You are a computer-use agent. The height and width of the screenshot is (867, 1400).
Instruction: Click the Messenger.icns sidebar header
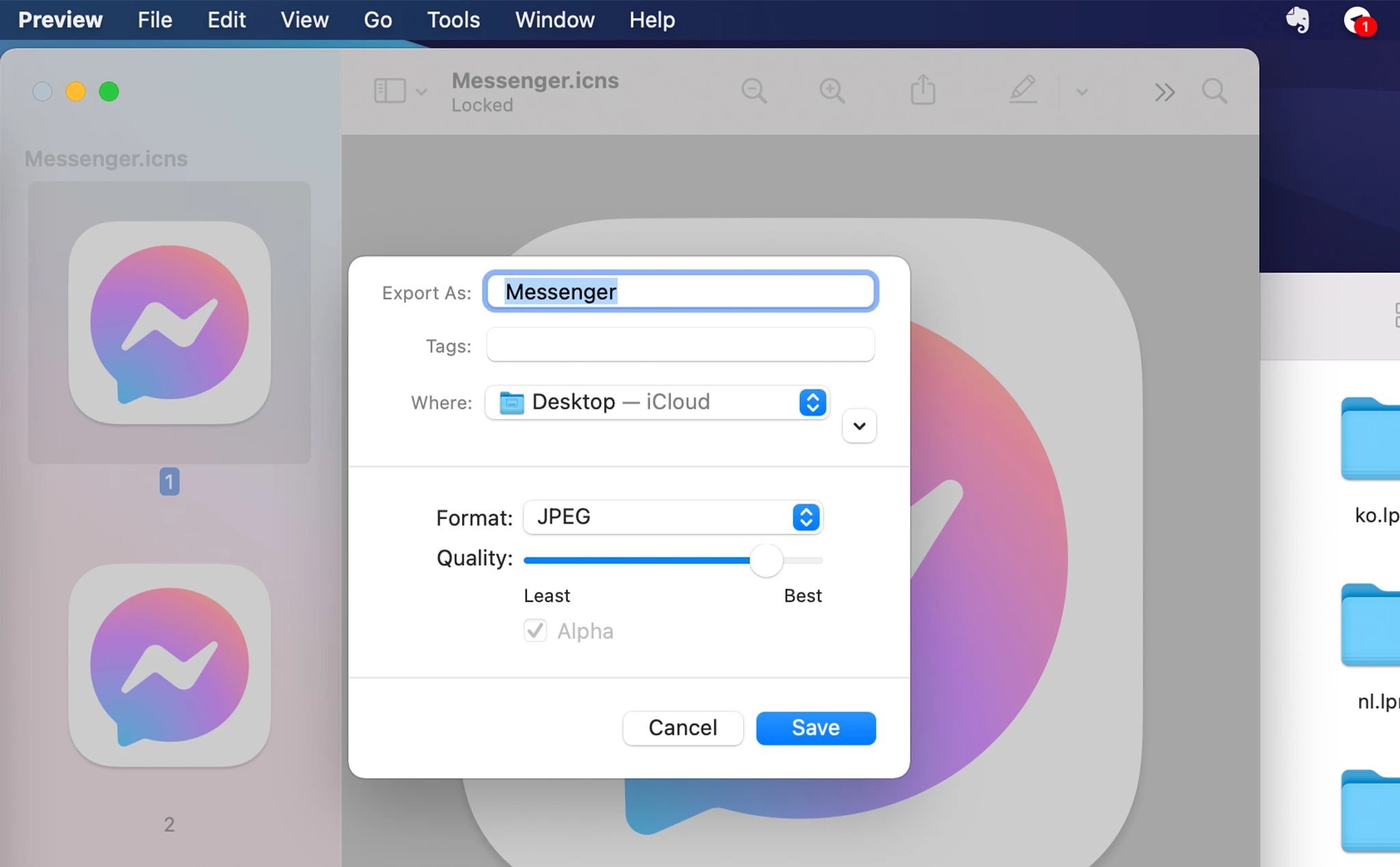[x=106, y=159]
